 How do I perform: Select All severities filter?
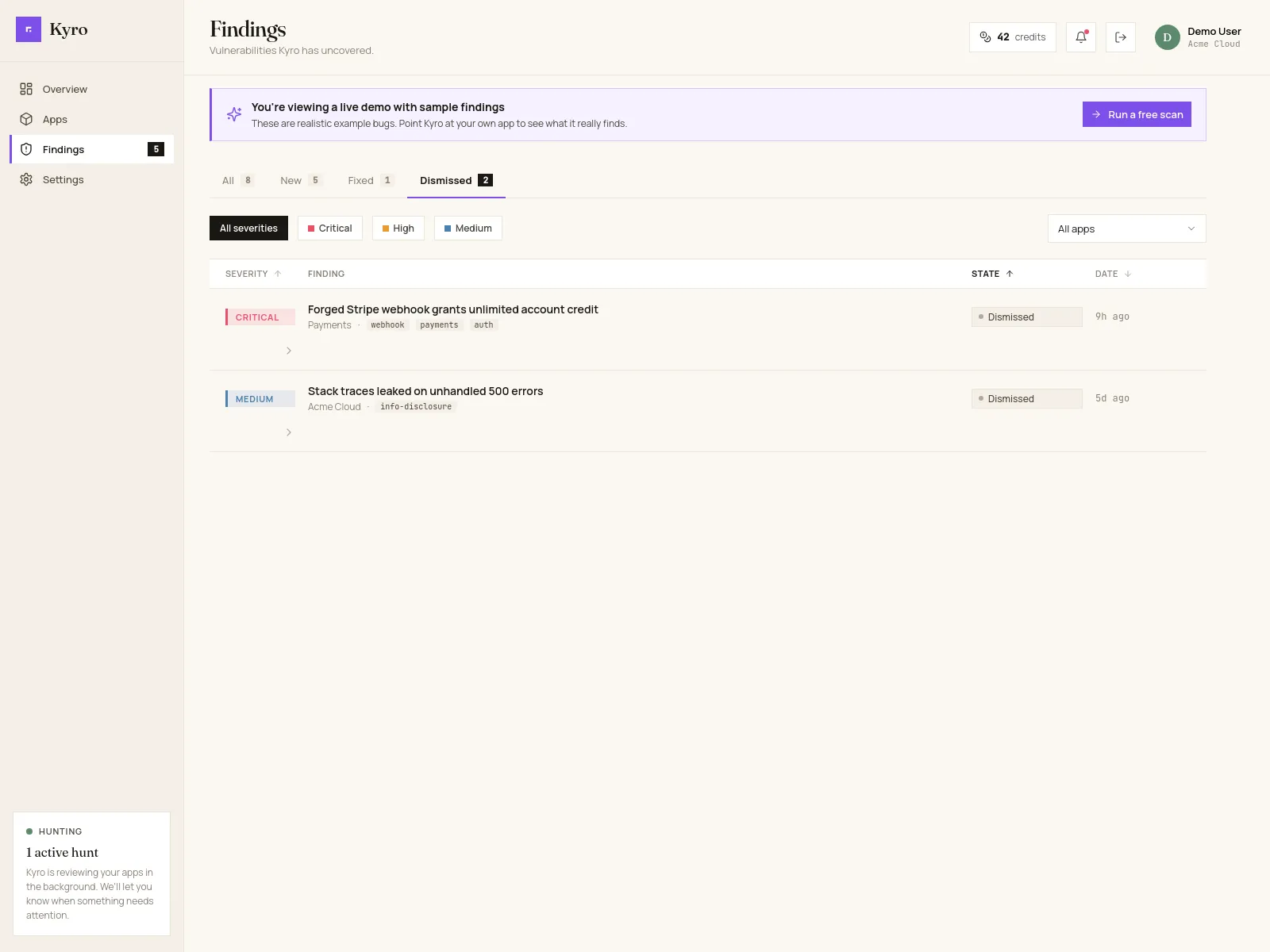point(248,228)
